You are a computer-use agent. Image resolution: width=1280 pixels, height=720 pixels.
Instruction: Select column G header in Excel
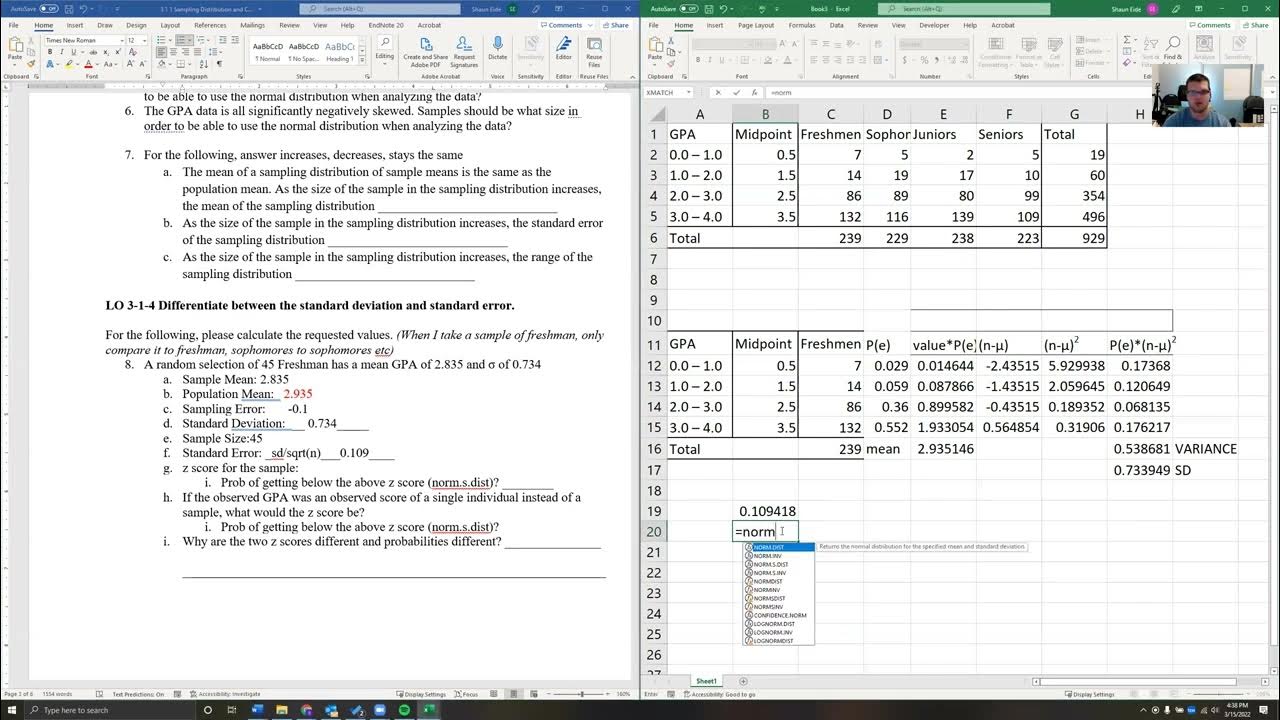pyautogui.click(x=1074, y=114)
